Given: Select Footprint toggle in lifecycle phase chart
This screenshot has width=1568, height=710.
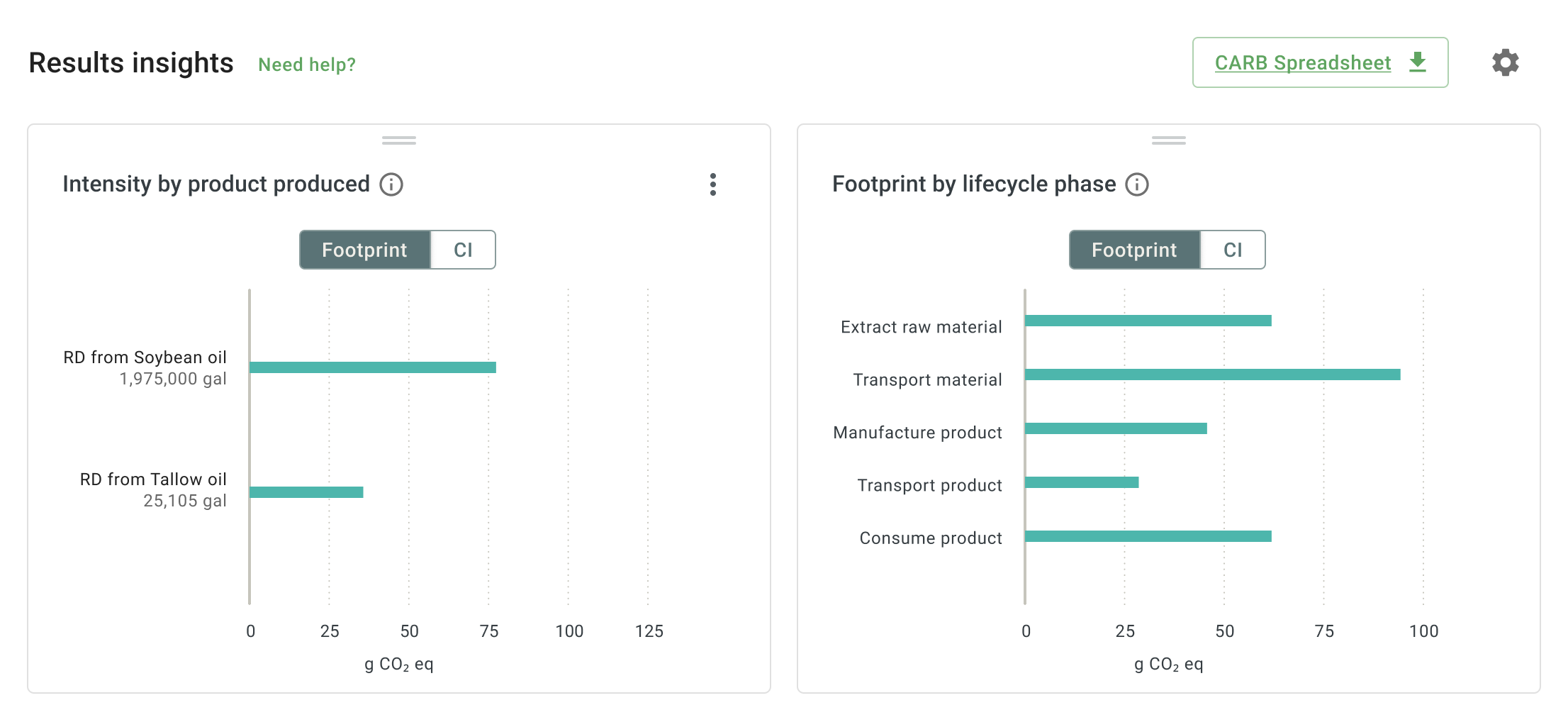Looking at the screenshot, I should (x=1134, y=250).
